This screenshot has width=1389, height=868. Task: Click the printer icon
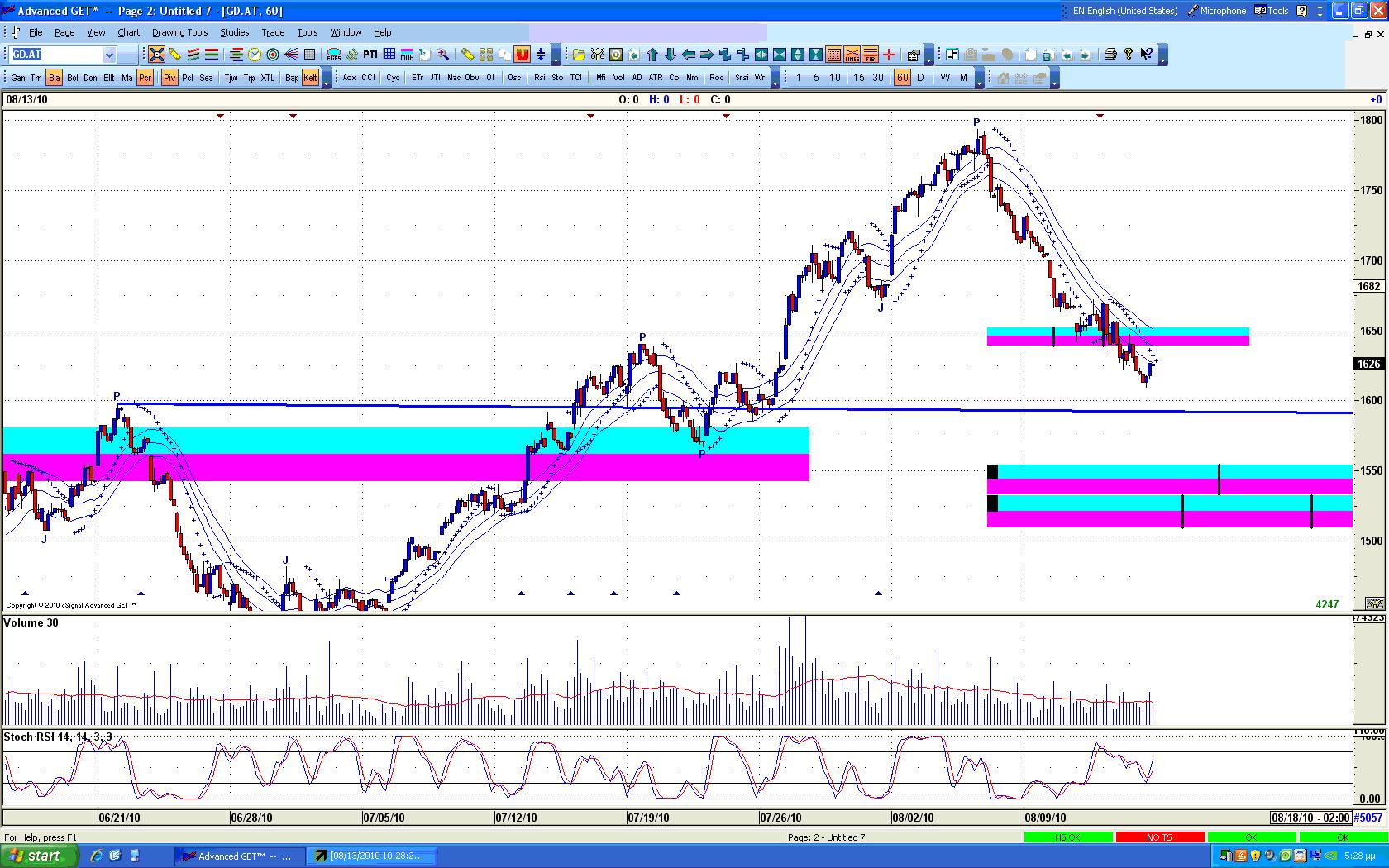pos(1110,55)
